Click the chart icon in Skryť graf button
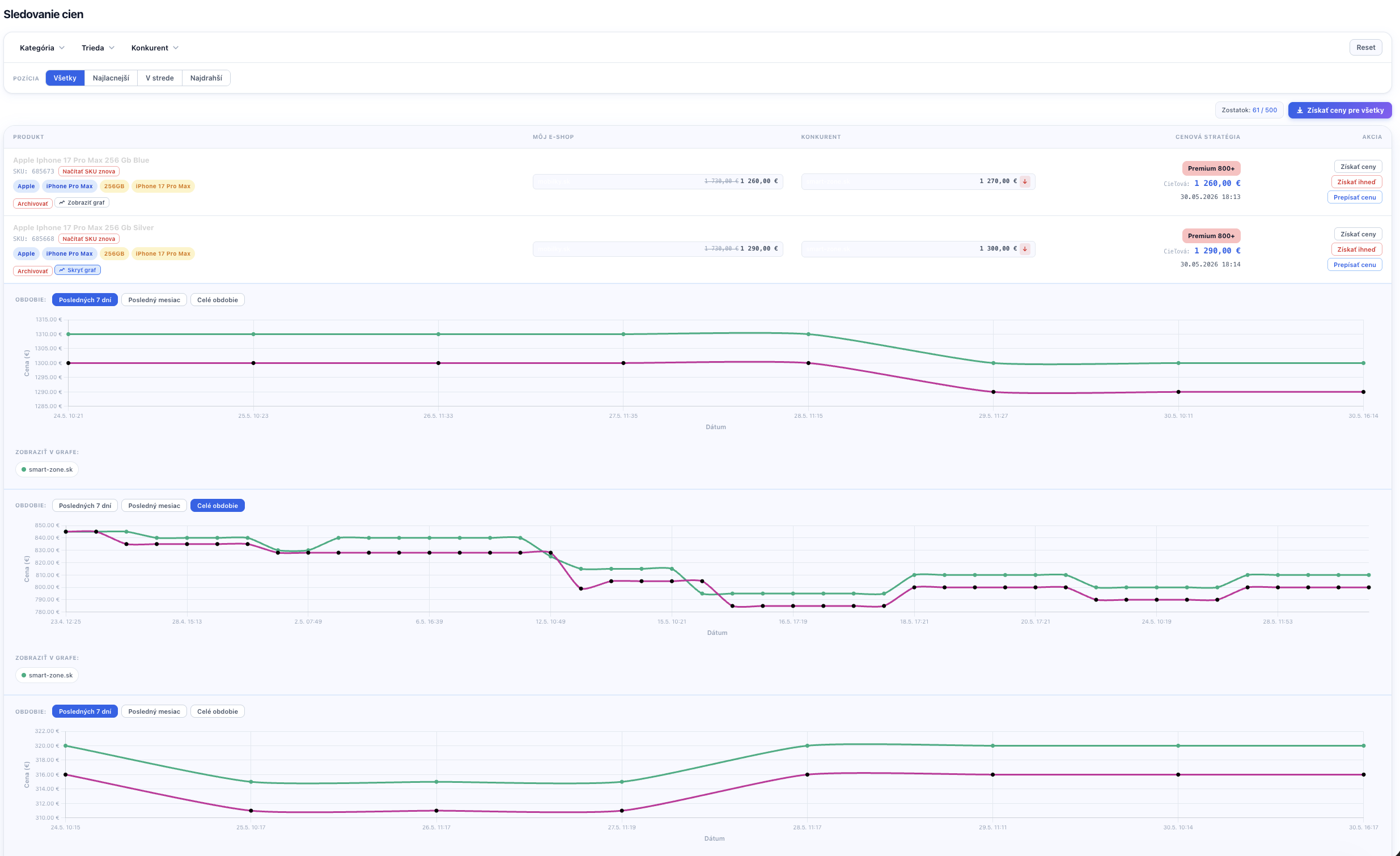The width and height of the screenshot is (1400, 856). [x=62, y=270]
